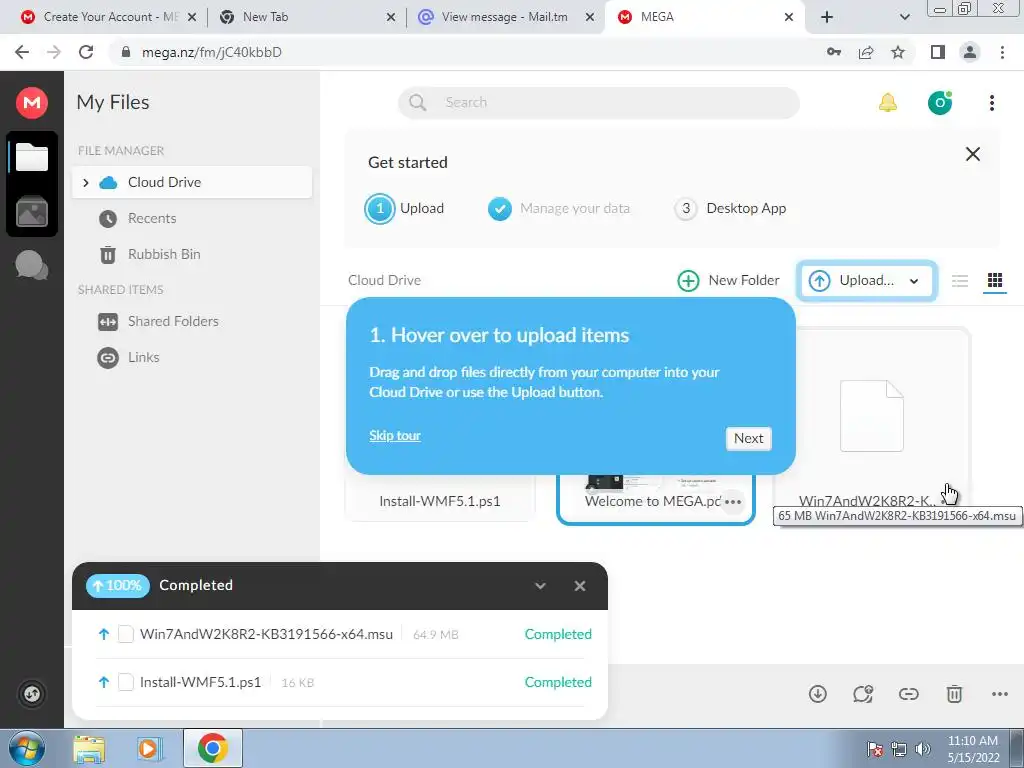This screenshot has width=1024, height=768.
Task: Open Windows Explorer from the taskbar
Action: 89,748
